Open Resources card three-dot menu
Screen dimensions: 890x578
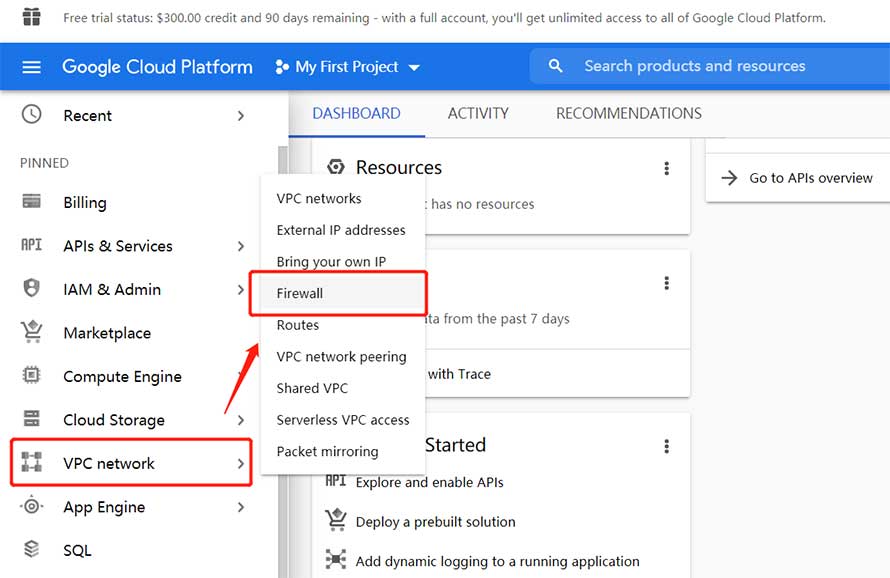pyautogui.click(x=666, y=168)
